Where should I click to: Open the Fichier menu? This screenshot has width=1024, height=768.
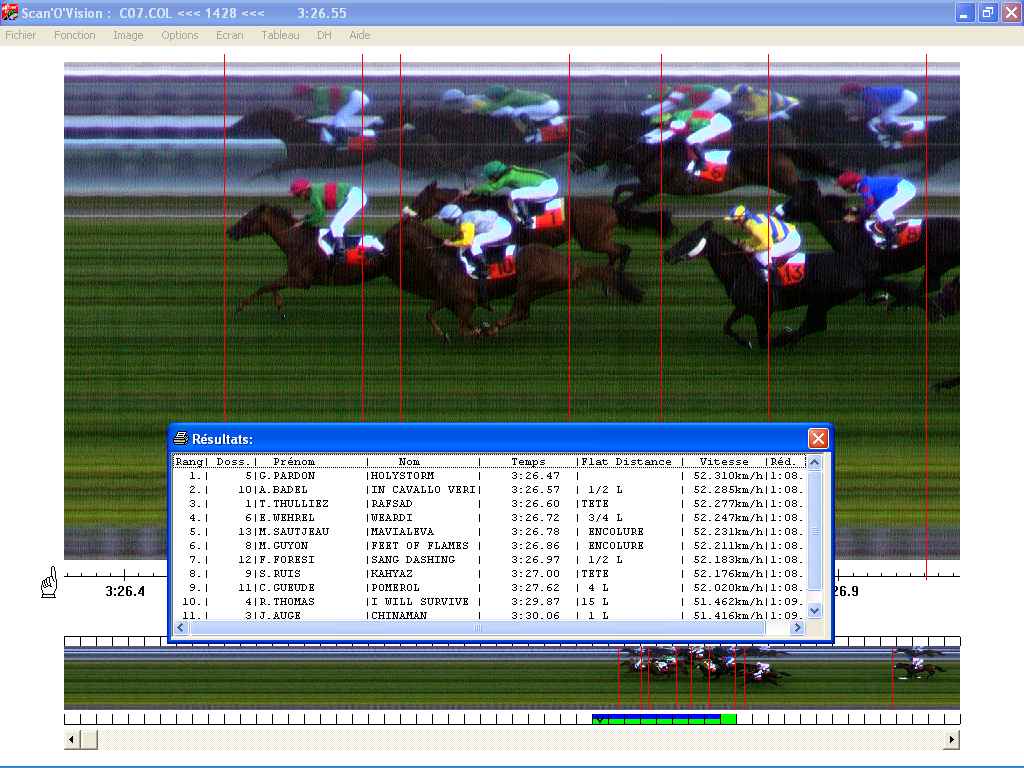point(20,35)
